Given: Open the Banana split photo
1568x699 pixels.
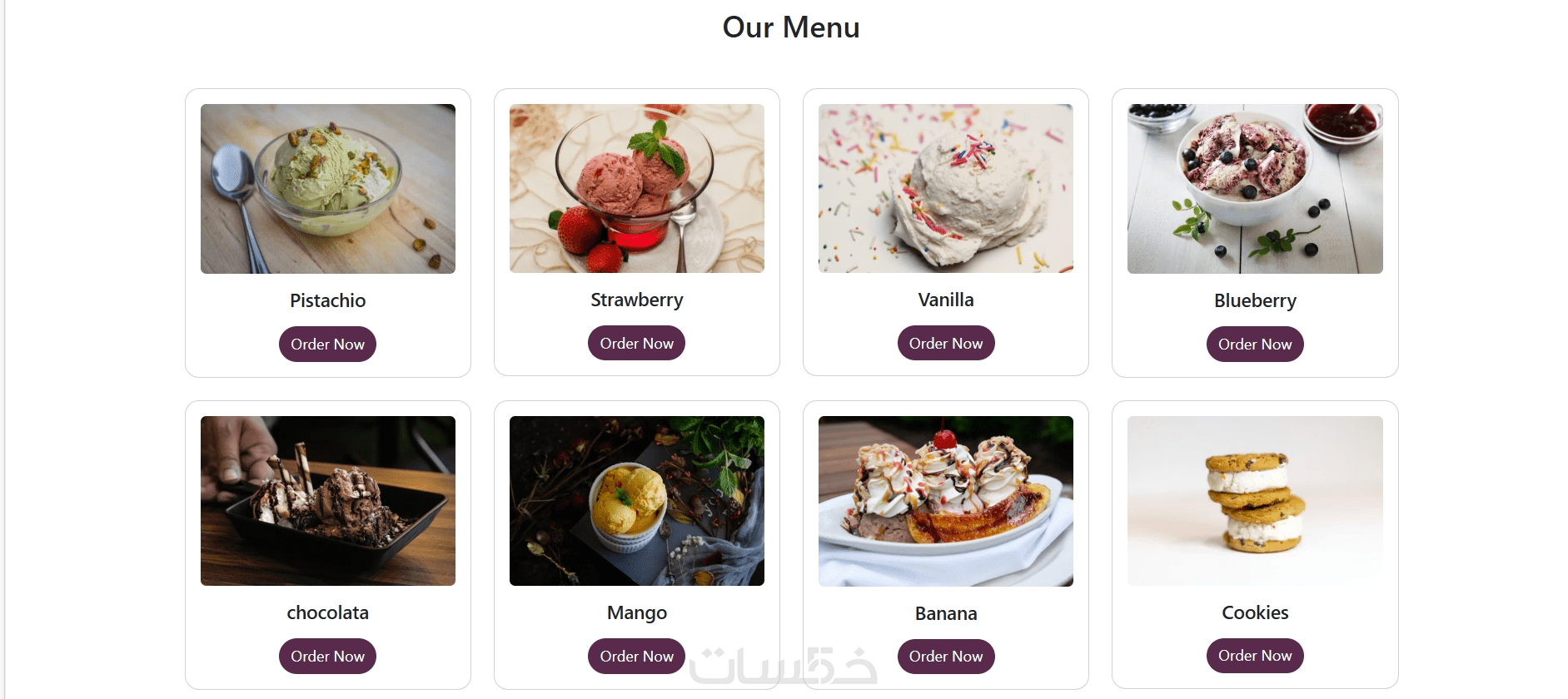Looking at the screenshot, I should pyautogui.click(x=946, y=502).
